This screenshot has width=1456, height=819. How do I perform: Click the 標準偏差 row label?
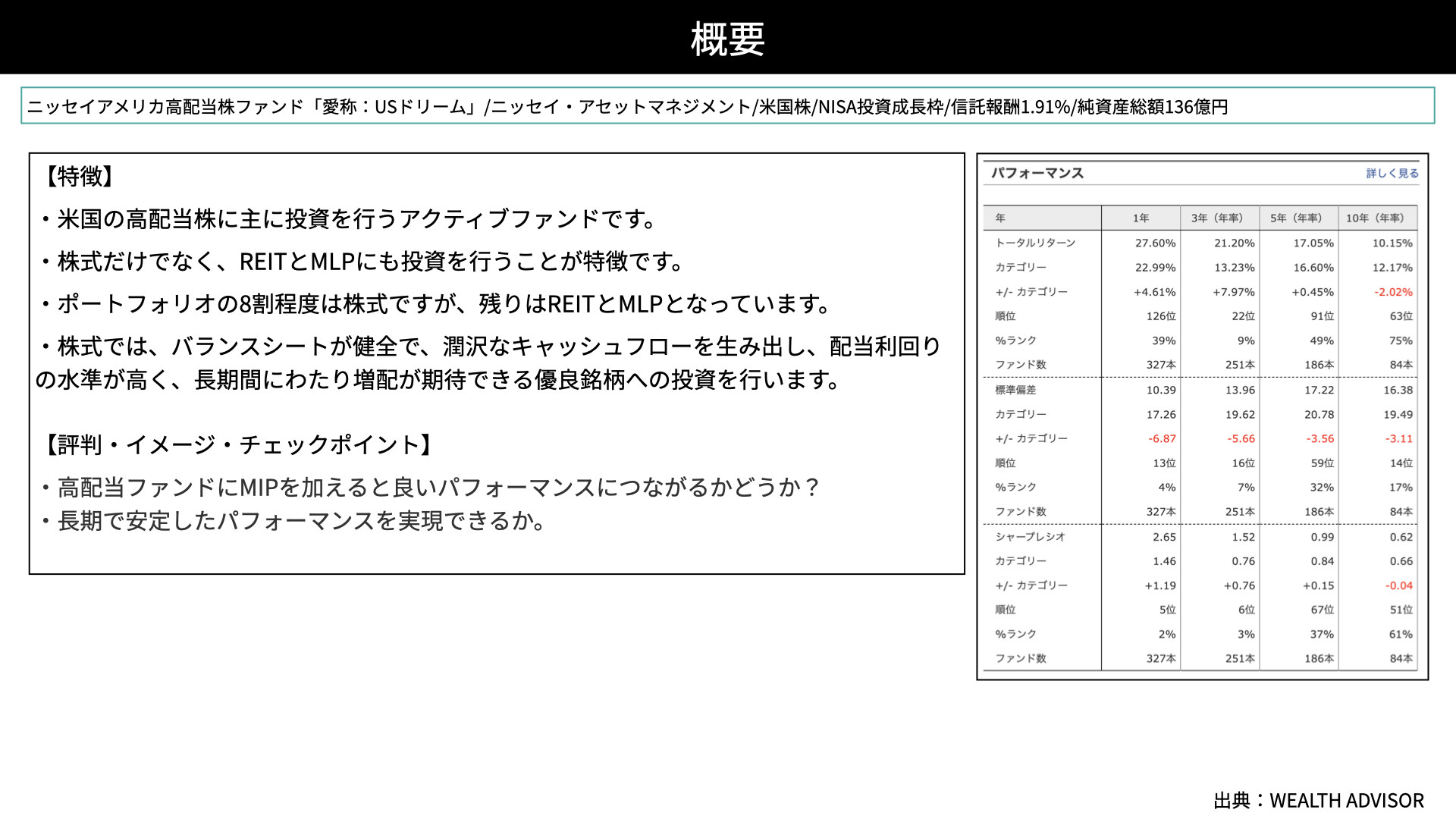coord(1015,390)
